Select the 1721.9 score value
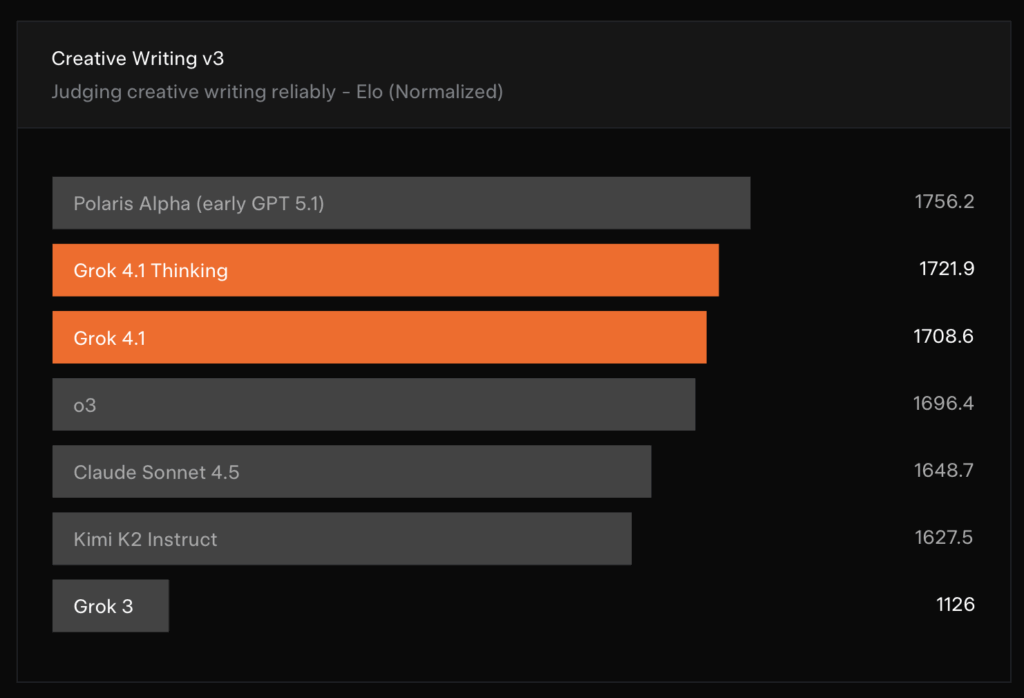 click(x=946, y=269)
